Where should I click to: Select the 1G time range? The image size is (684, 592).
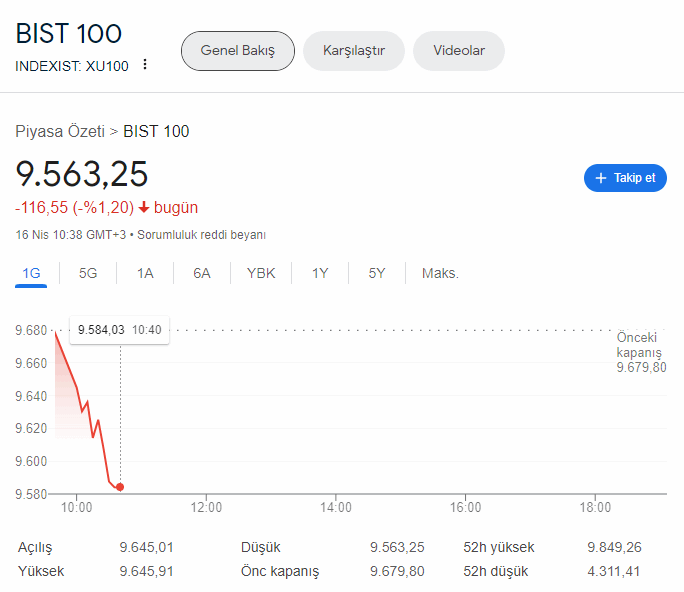click(31, 273)
